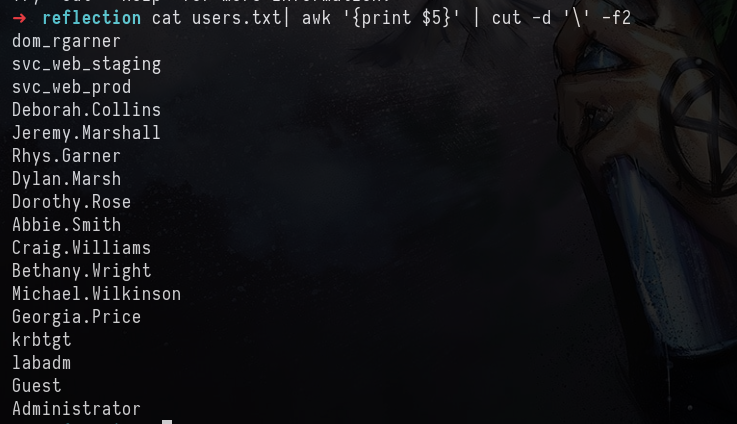737x424 pixels.
Task: Click on Dylan.Marsh username
Action: click(x=67, y=179)
